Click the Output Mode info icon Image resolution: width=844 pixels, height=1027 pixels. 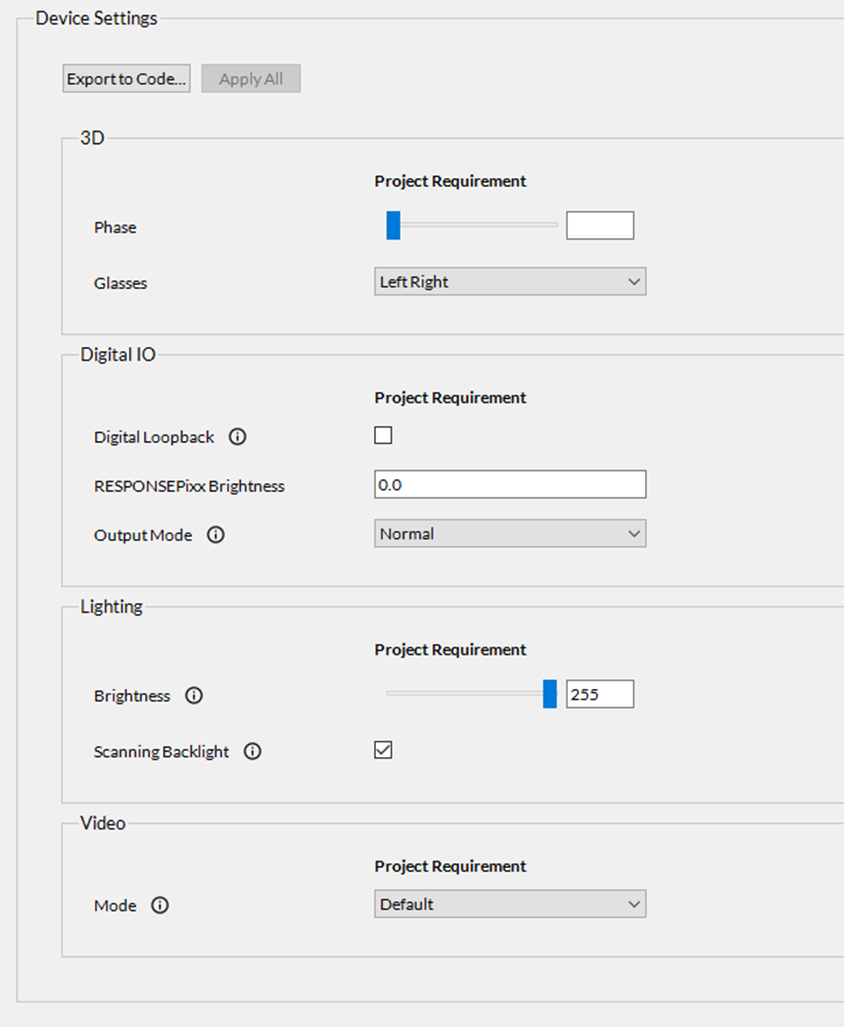coord(216,535)
